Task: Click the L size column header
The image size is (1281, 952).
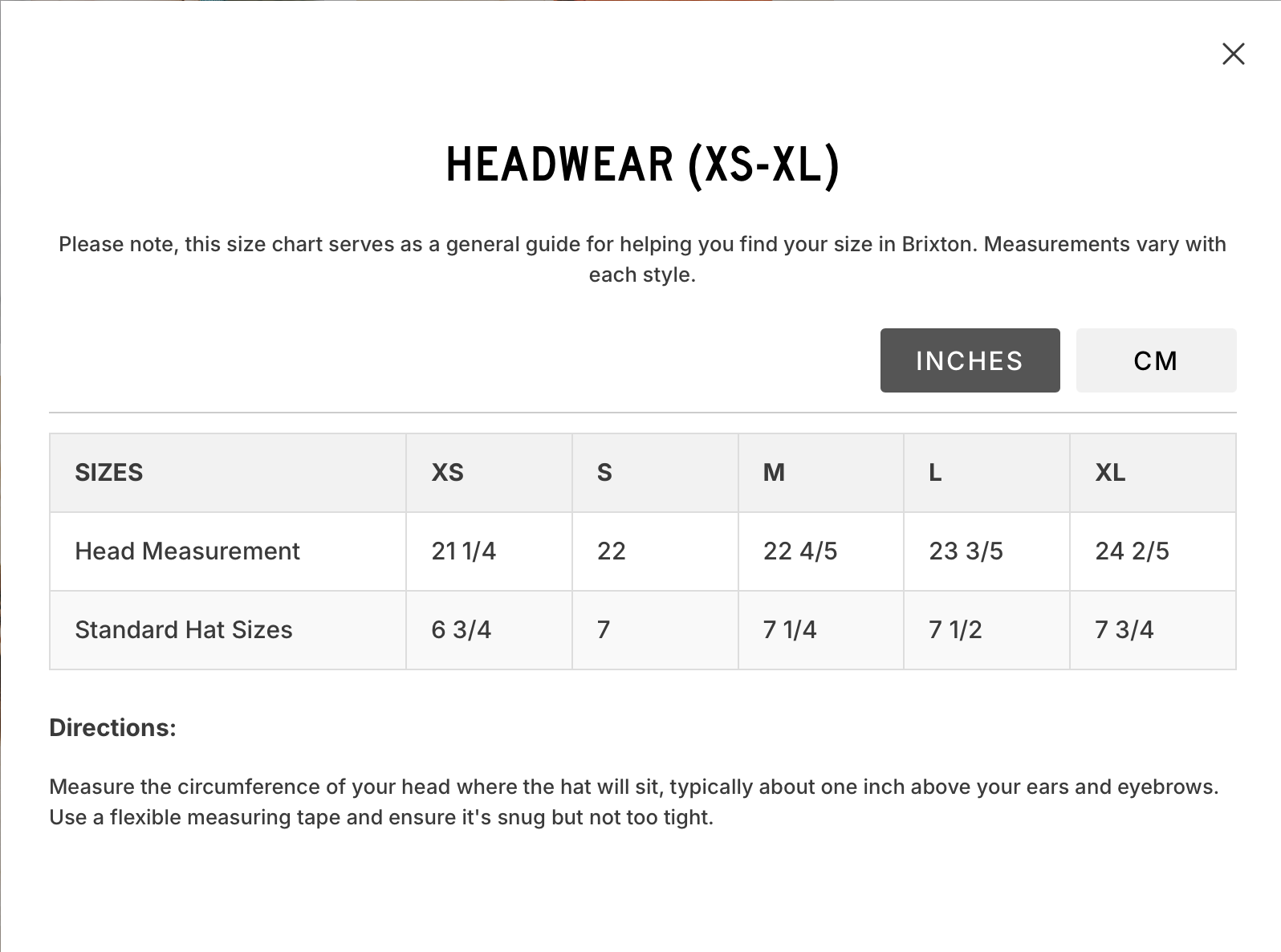Action: tap(935, 473)
